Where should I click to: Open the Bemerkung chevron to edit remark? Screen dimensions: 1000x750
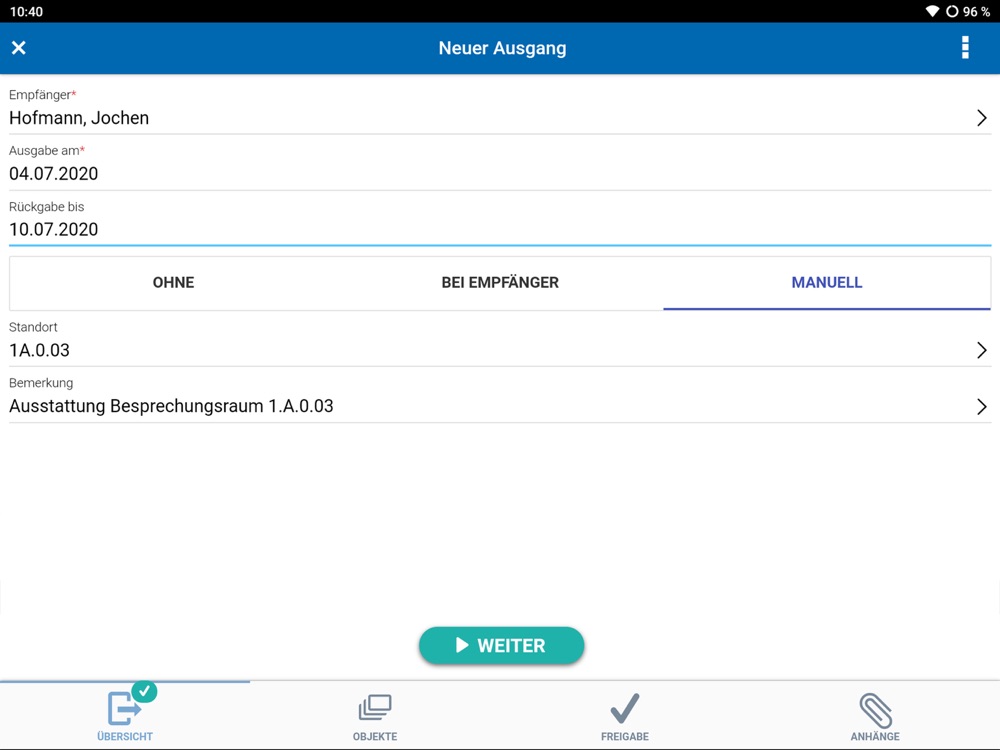982,406
